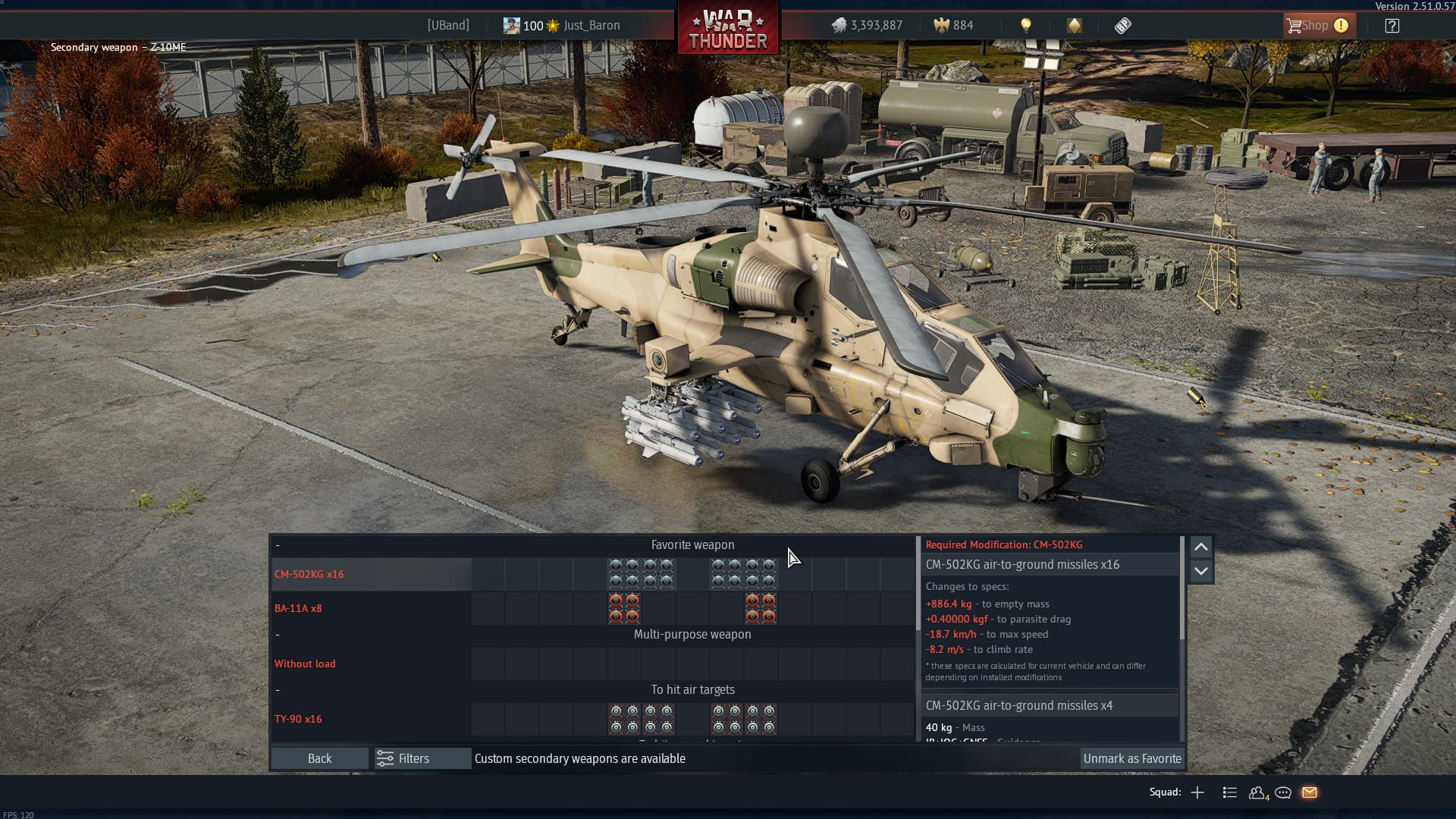Open the help question mark icon
This screenshot has width=1456, height=819.
click(1392, 26)
